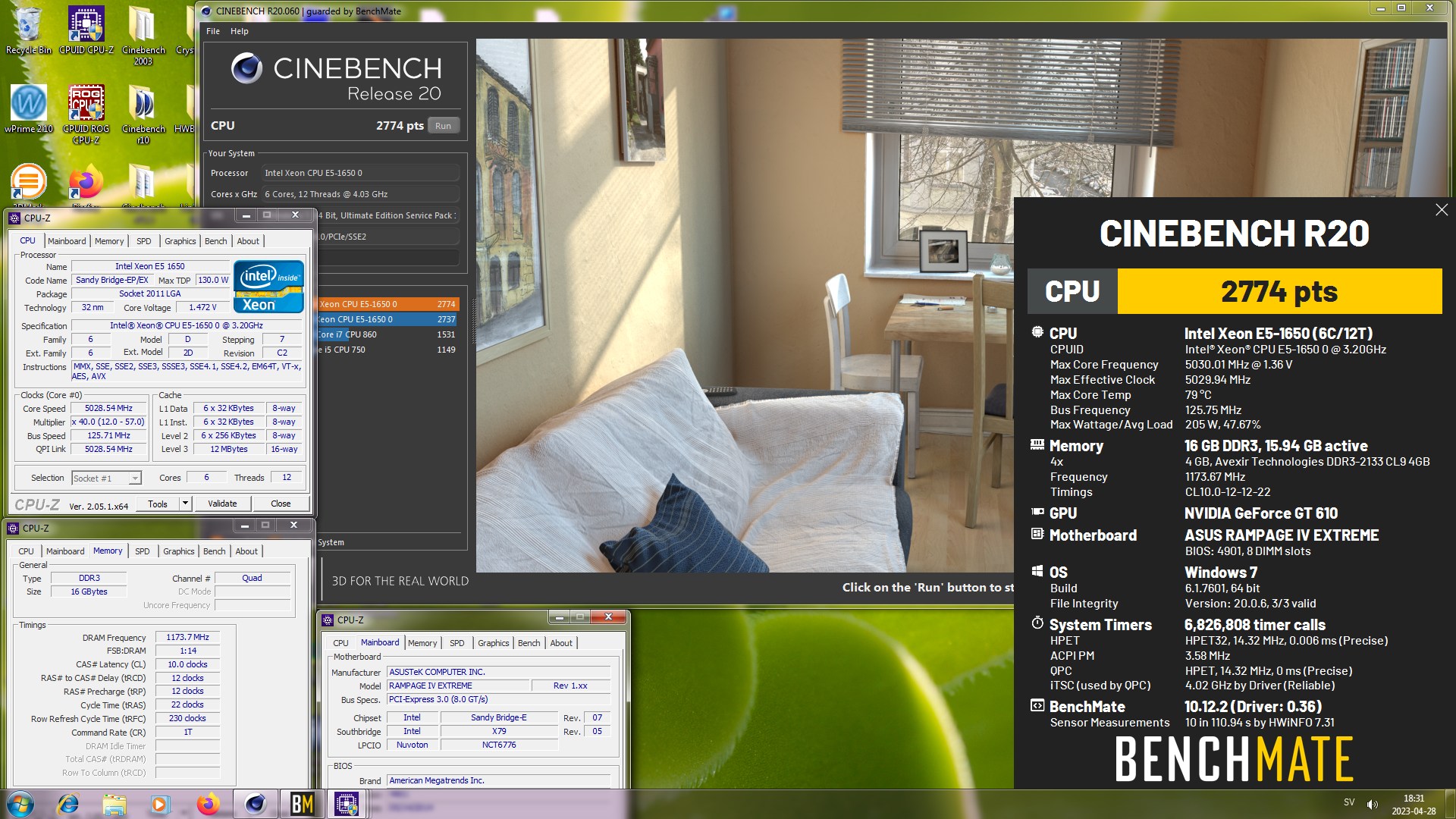The image size is (1456, 819).
Task: Open the Bench tab in the top CPU-Z window
Action: coord(216,241)
